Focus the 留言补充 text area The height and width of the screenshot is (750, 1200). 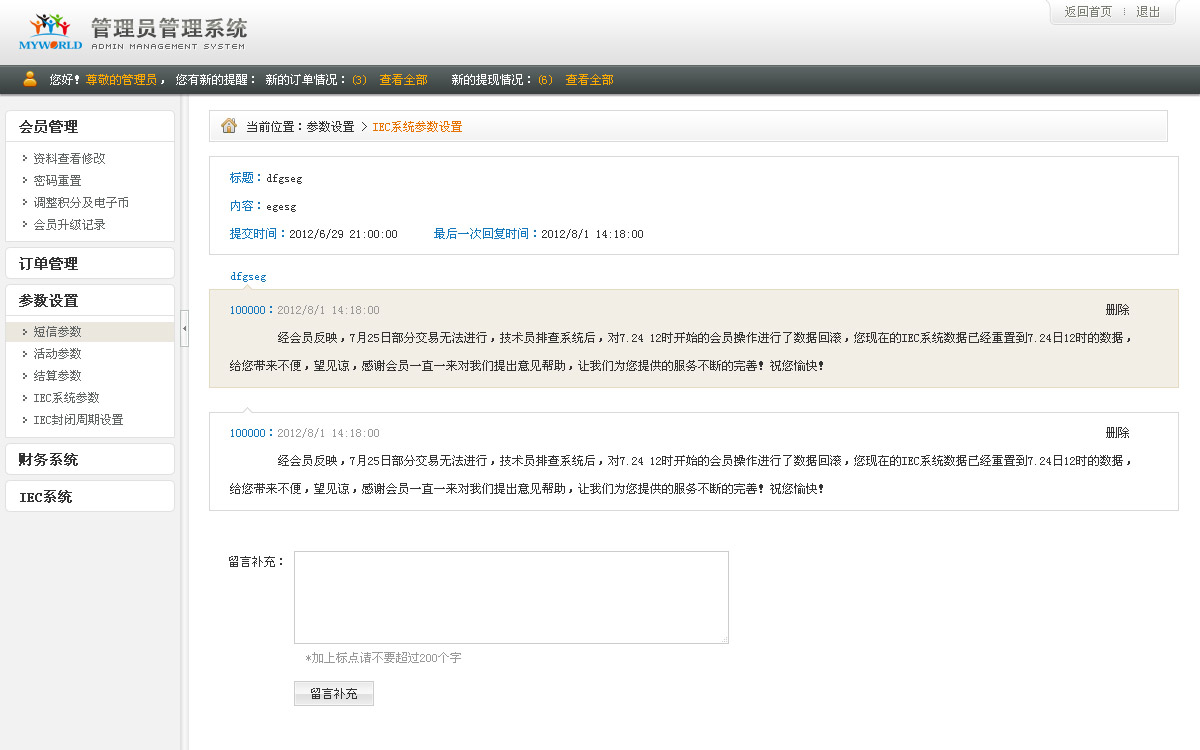click(511, 597)
